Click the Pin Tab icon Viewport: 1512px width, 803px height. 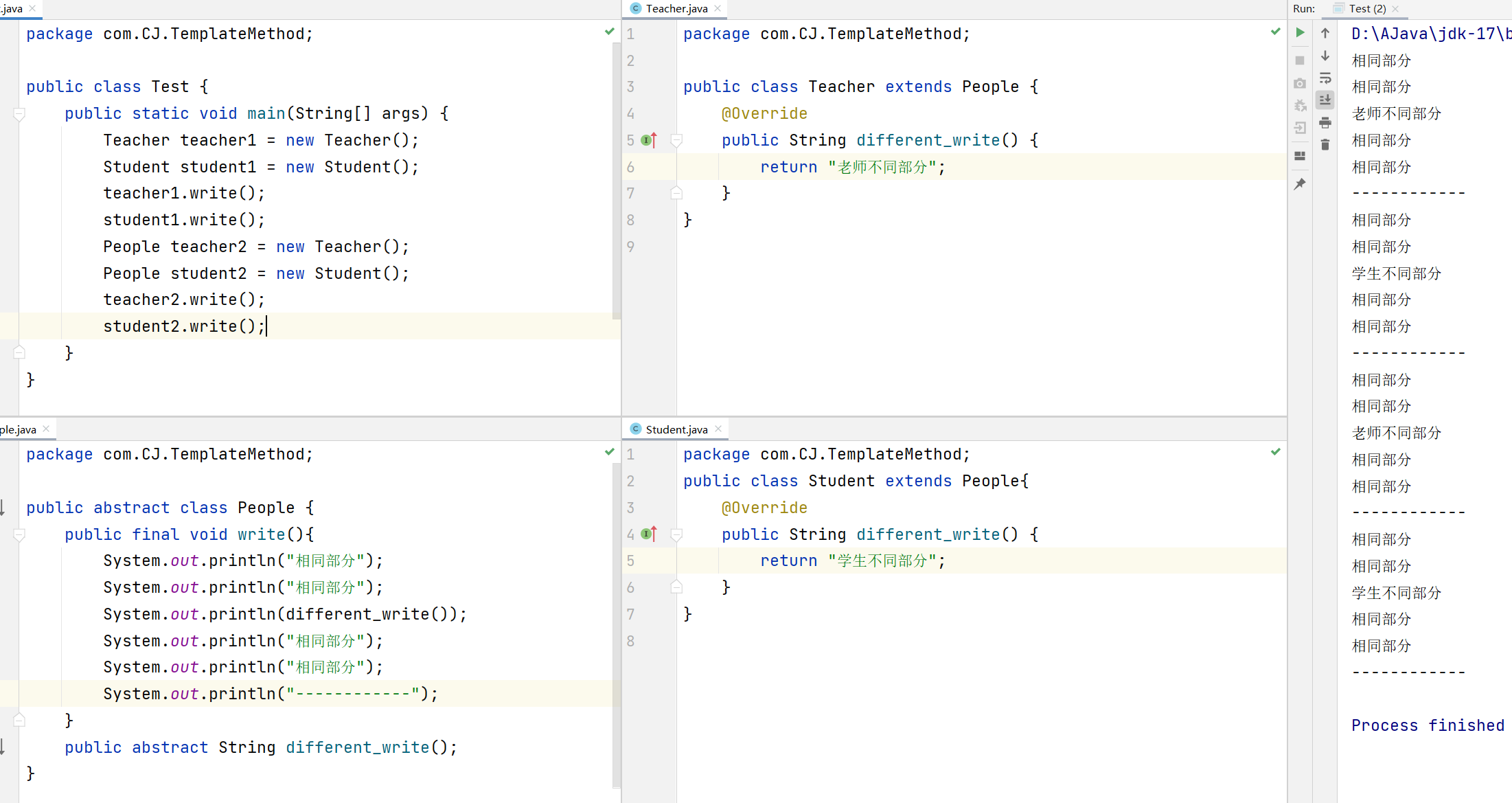1300,184
